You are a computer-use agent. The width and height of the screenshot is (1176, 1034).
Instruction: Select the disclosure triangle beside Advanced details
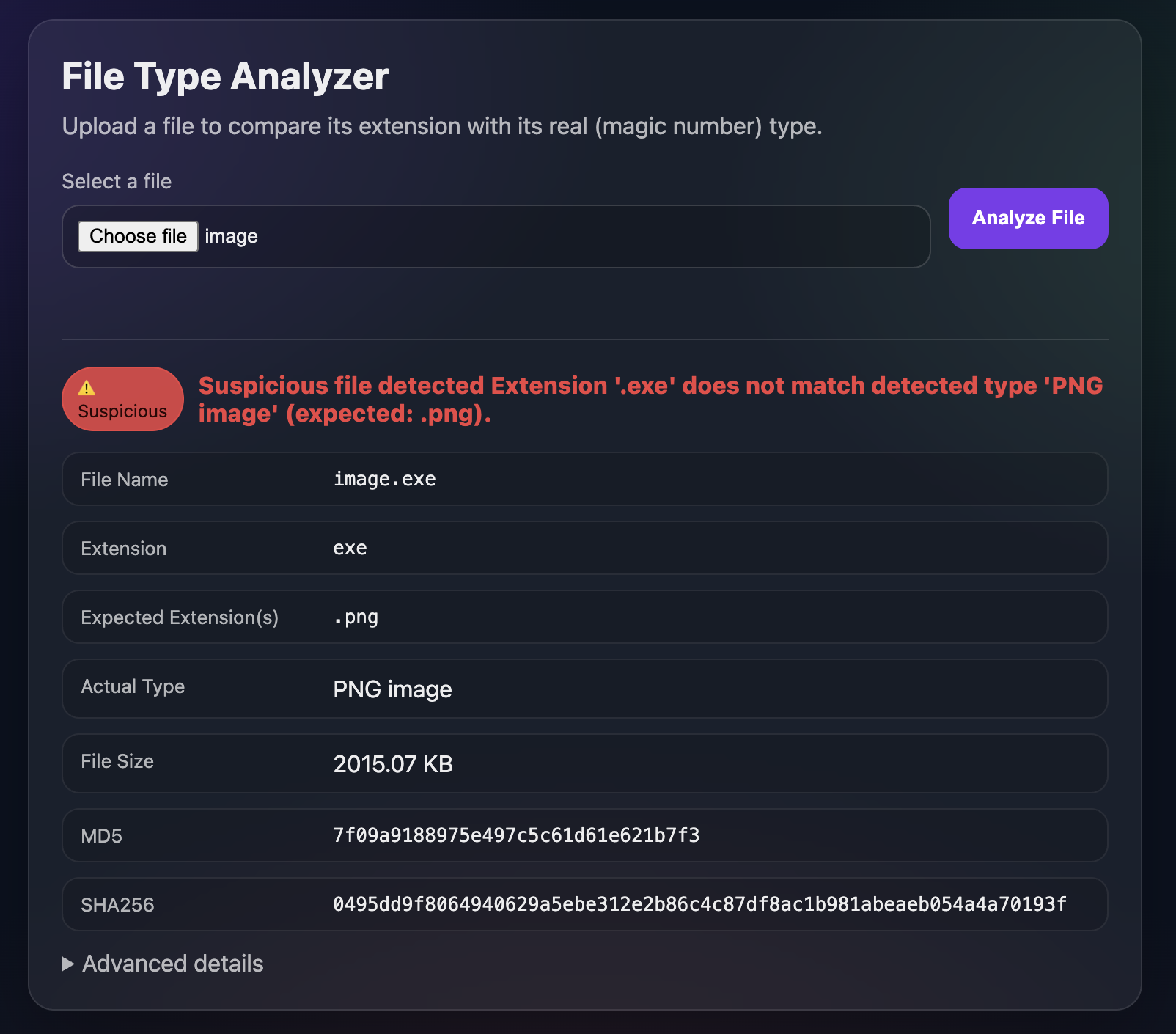point(68,964)
